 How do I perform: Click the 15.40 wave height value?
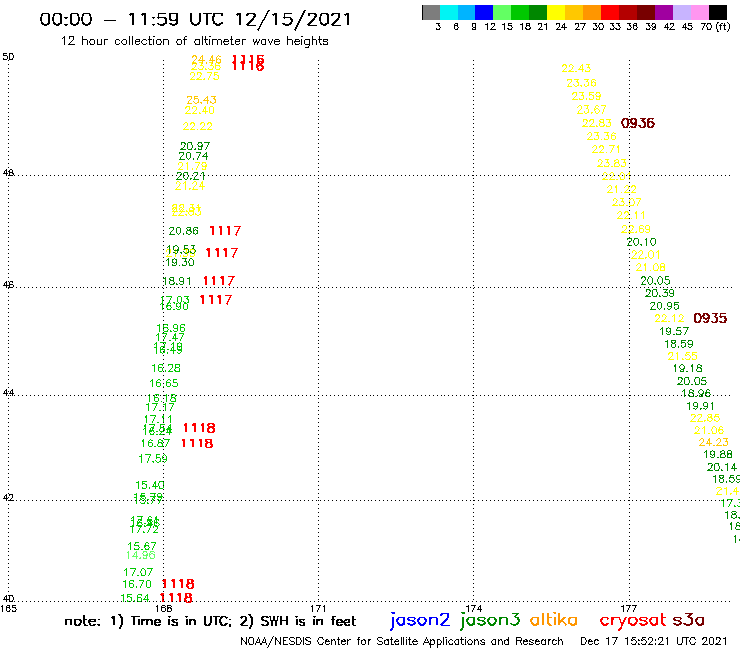(150, 485)
